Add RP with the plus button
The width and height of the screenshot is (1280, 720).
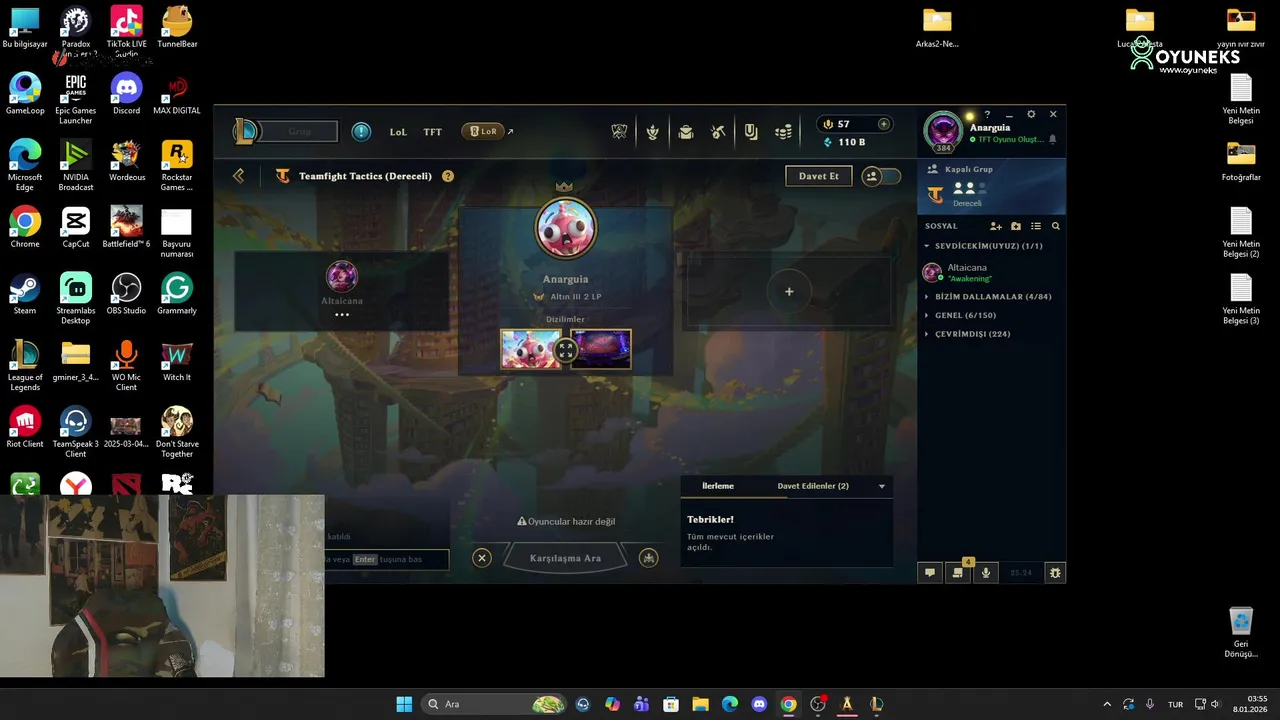883,124
